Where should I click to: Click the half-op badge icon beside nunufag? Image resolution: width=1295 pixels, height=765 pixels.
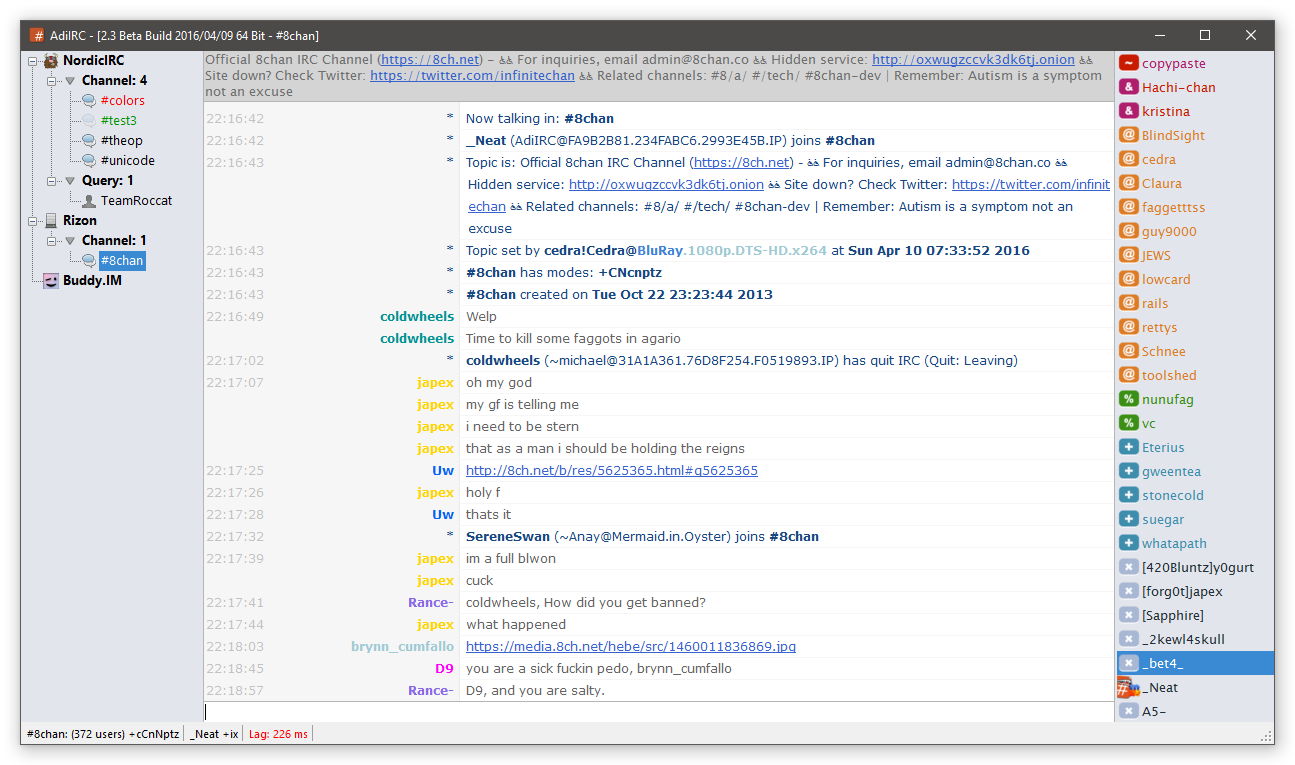pos(1128,399)
